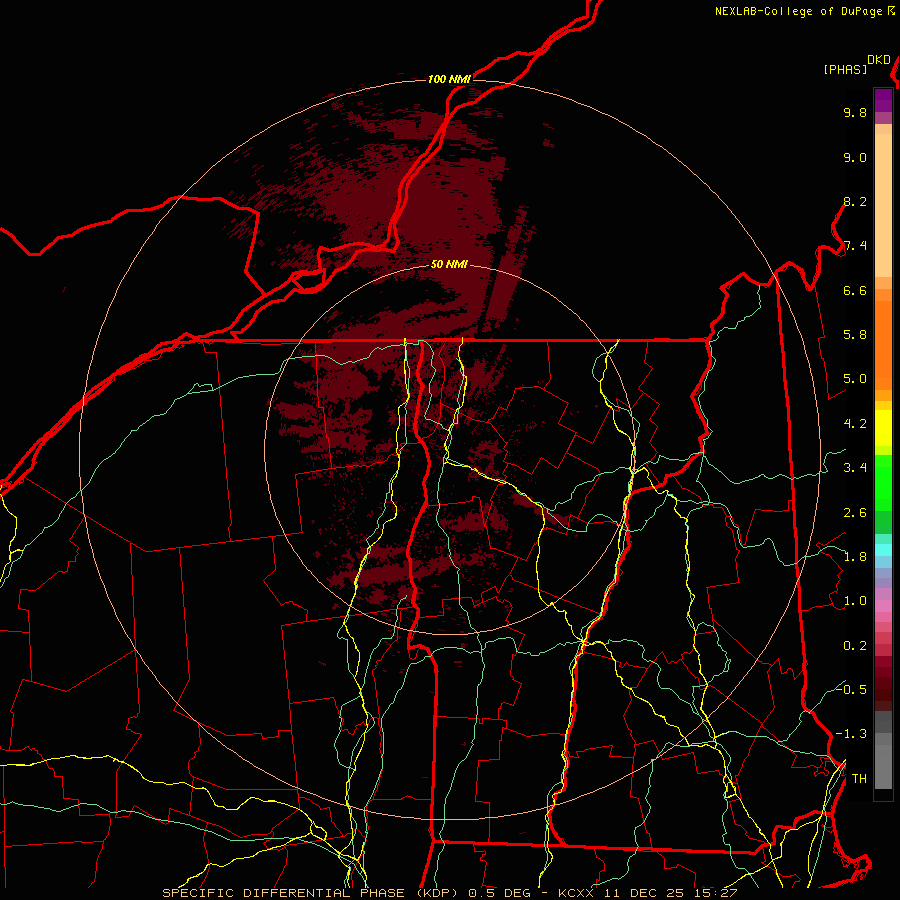
Task: Click the 50 NMI range ring label
Action: click(449, 264)
